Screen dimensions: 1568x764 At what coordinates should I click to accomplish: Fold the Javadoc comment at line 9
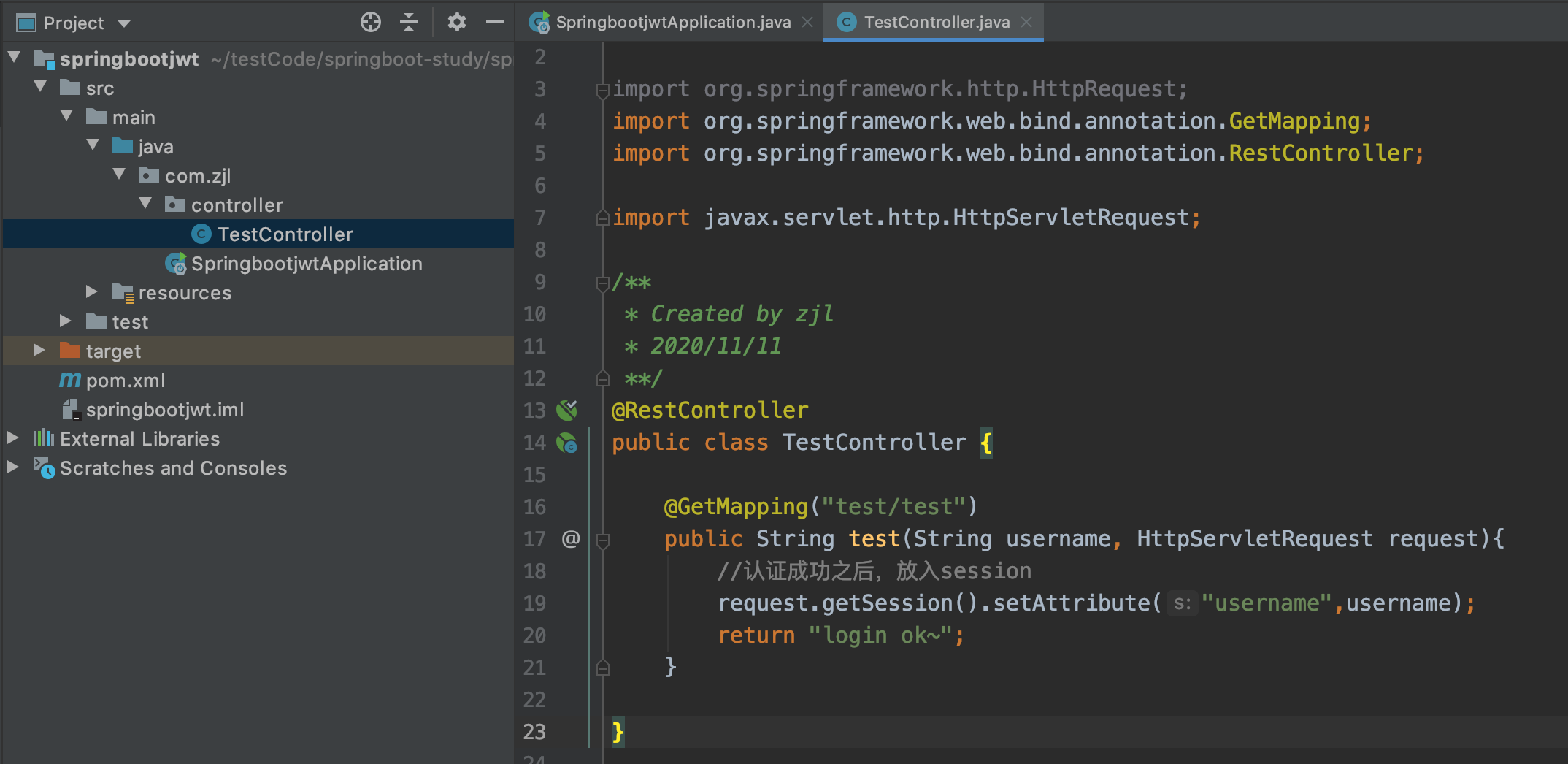(x=603, y=283)
